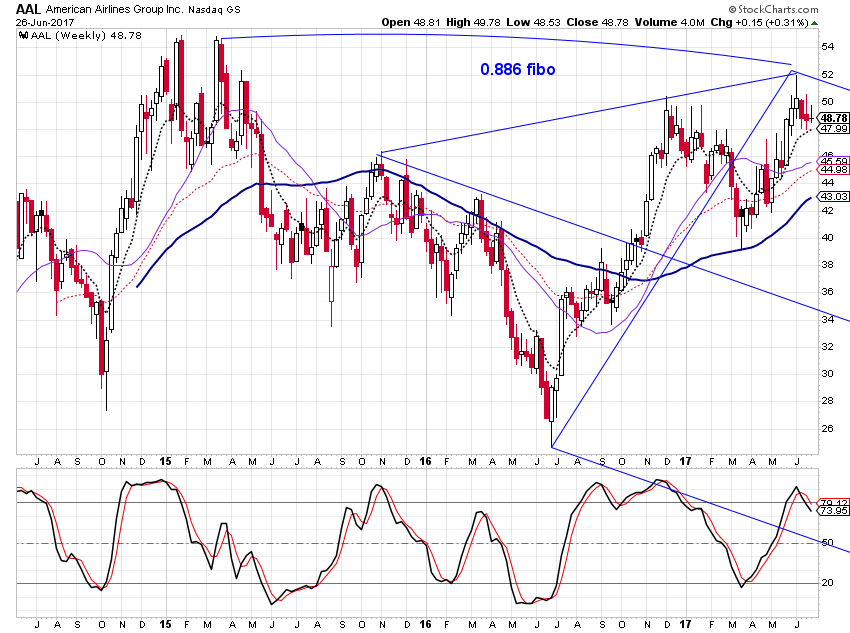Select the date 26-Jun-2017
The image size is (850, 633).
click(45, 22)
